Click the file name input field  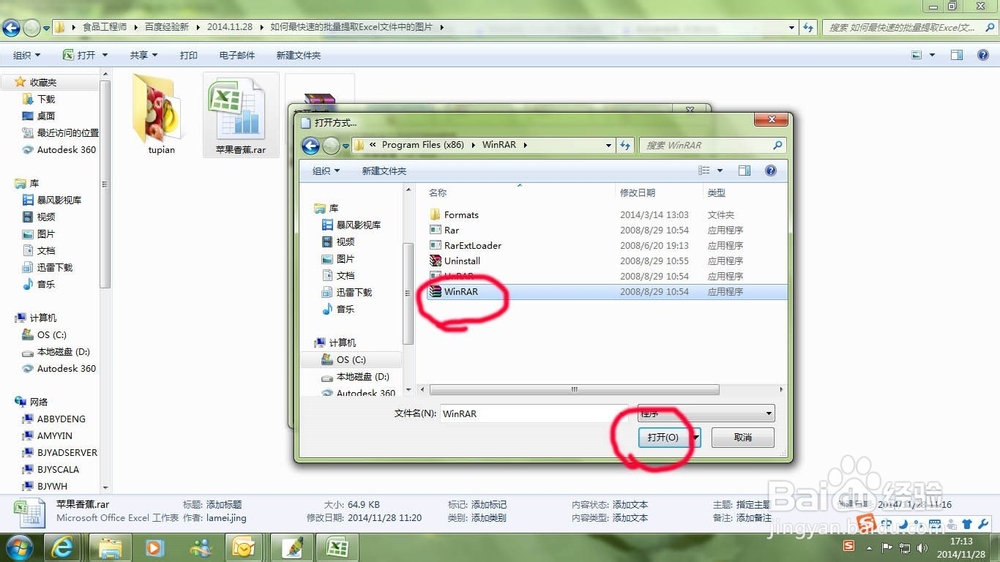pyautogui.click(x=534, y=413)
